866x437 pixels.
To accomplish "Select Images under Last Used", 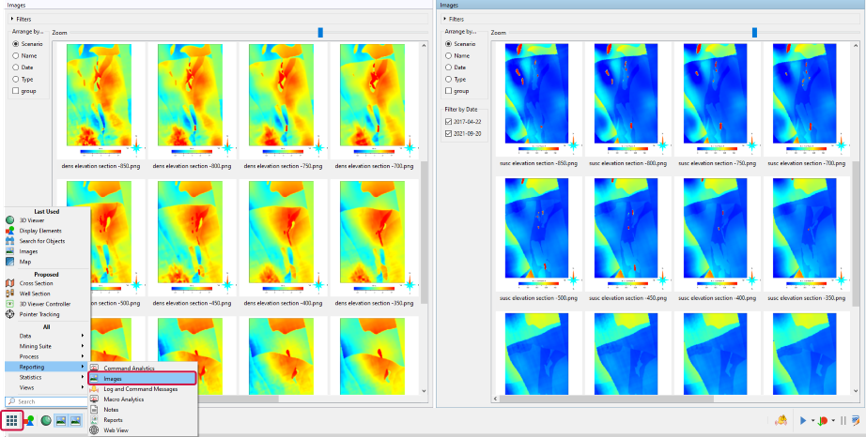I will (47, 251).
